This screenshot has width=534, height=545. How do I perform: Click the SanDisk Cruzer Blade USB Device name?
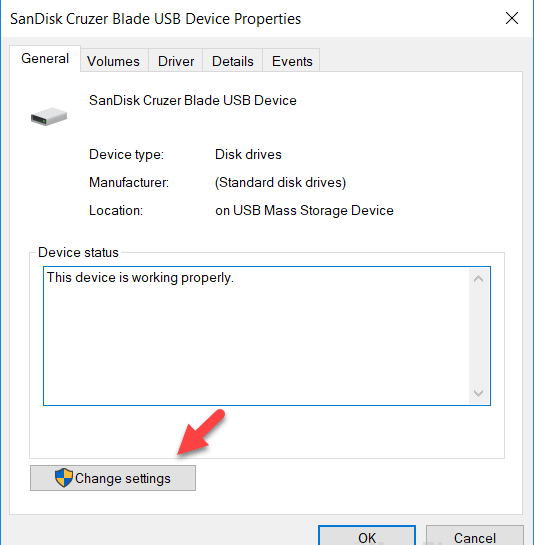(193, 100)
